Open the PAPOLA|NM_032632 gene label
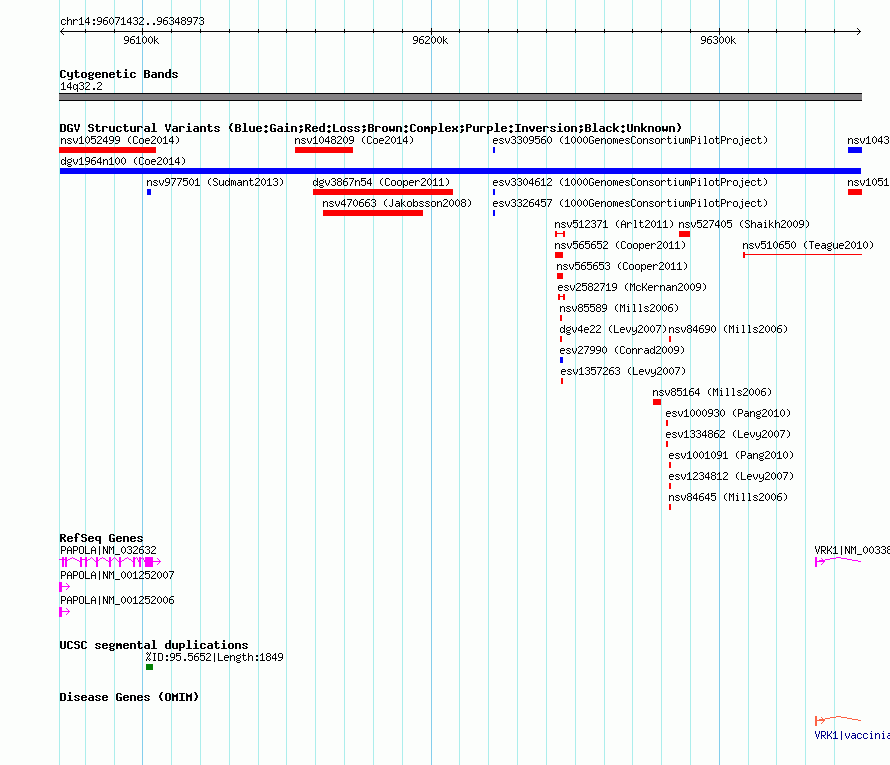This screenshot has width=890, height=765. tap(108, 550)
